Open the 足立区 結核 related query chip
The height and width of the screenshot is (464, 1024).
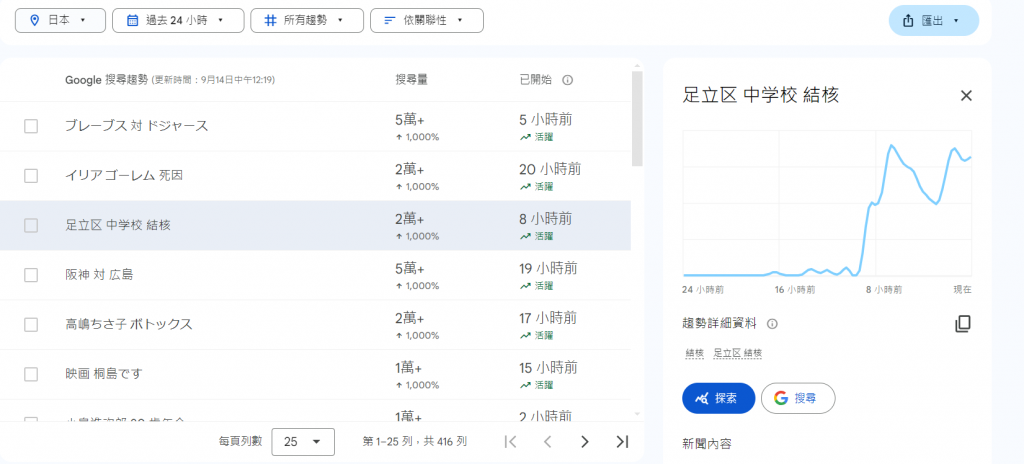(737, 353)
